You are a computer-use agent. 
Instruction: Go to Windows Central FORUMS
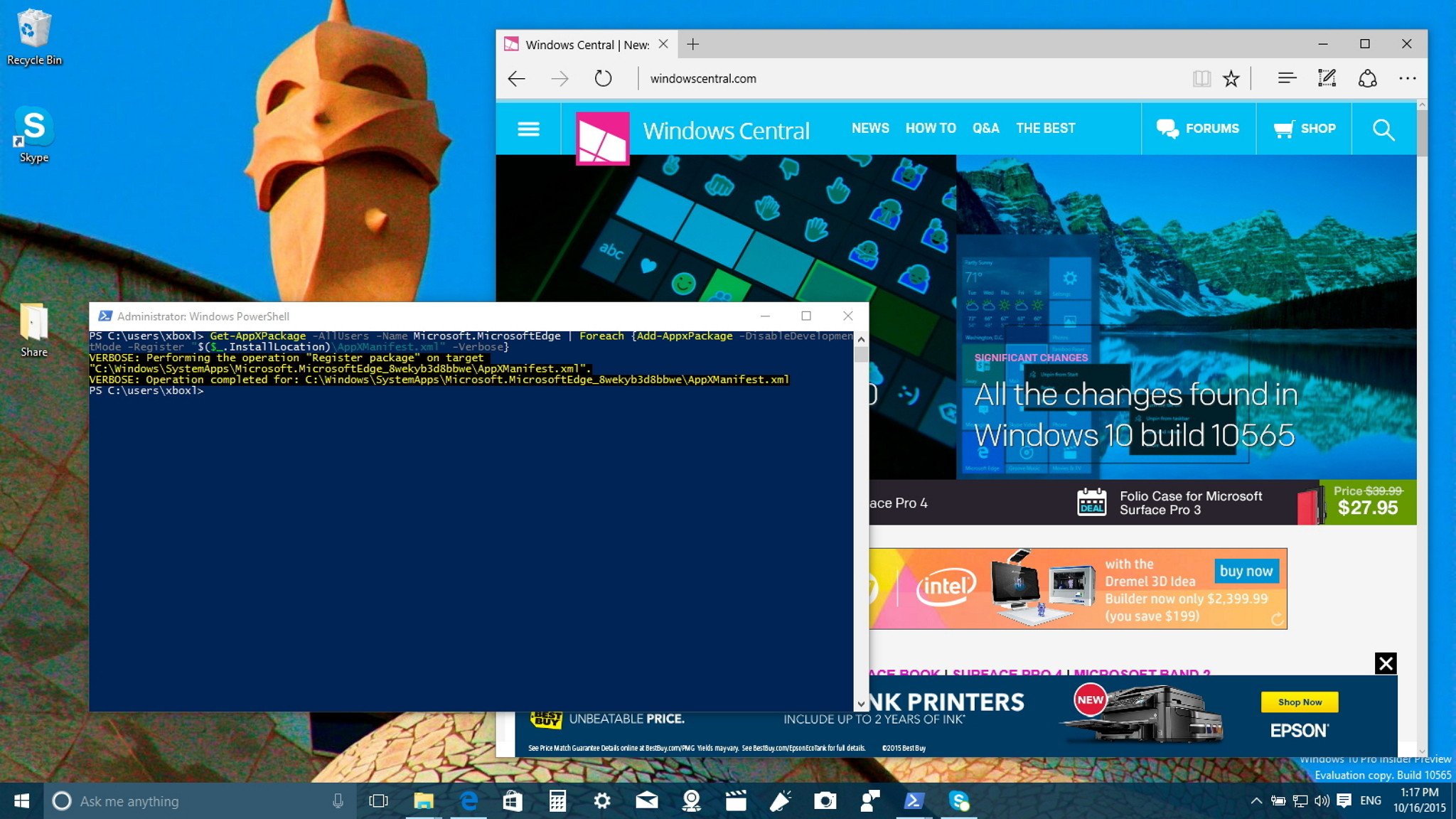click(x=1198, y=129)
